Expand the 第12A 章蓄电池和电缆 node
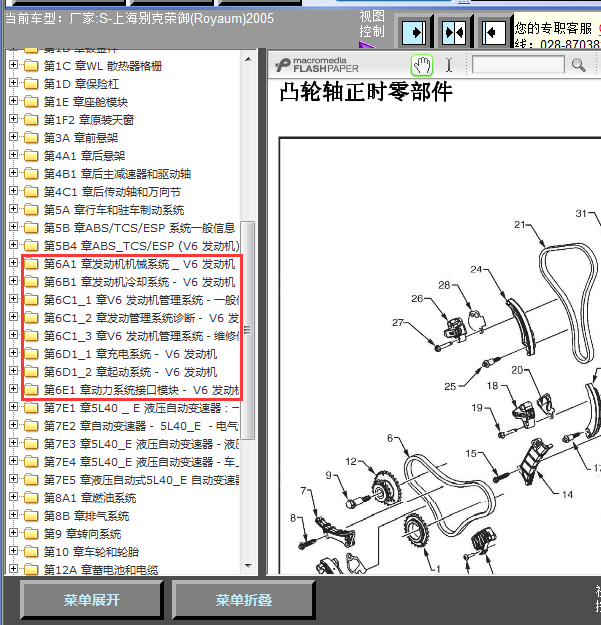The image size is (601, 625). (13, 568)
